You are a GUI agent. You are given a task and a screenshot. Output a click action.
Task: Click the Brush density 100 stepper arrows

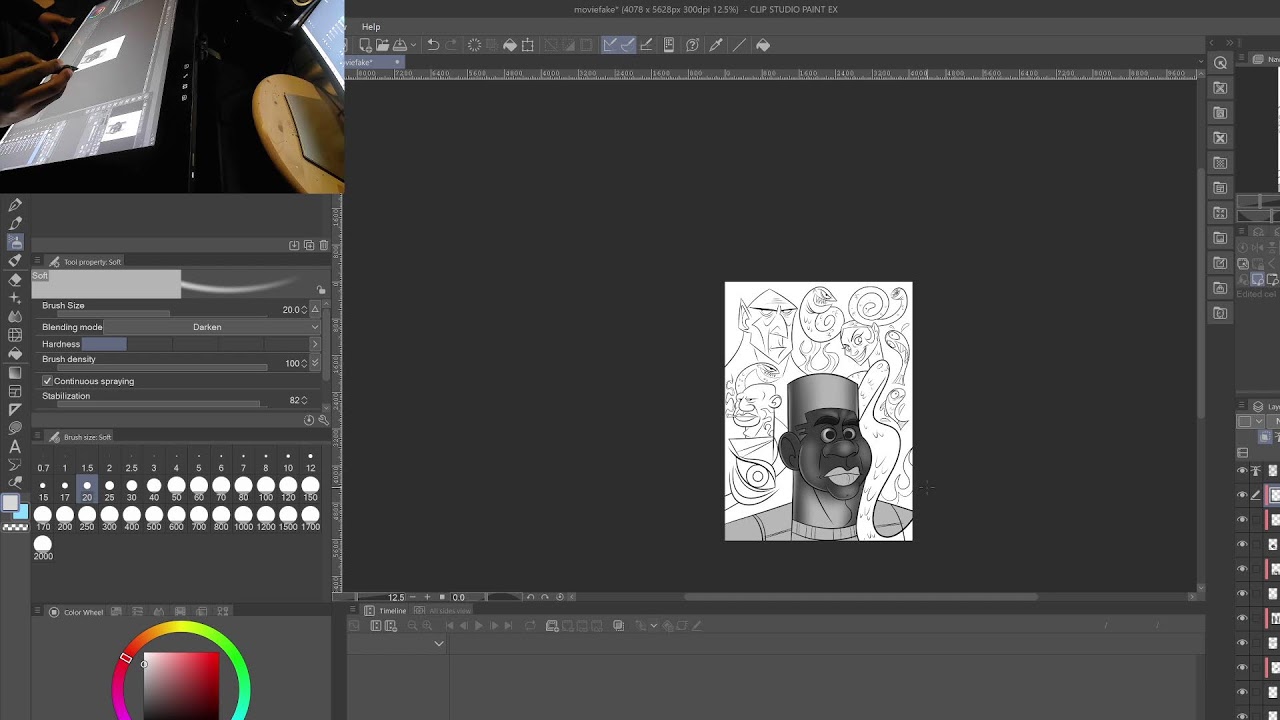tap(304, 363)
